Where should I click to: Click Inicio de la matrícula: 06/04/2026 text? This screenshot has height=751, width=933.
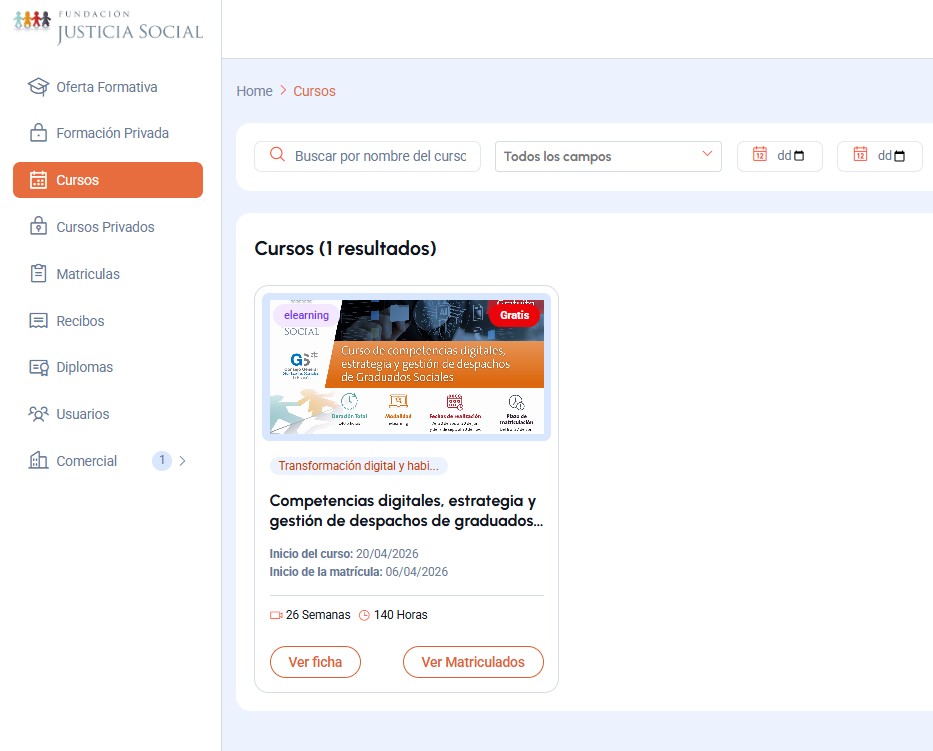(359, 572)
